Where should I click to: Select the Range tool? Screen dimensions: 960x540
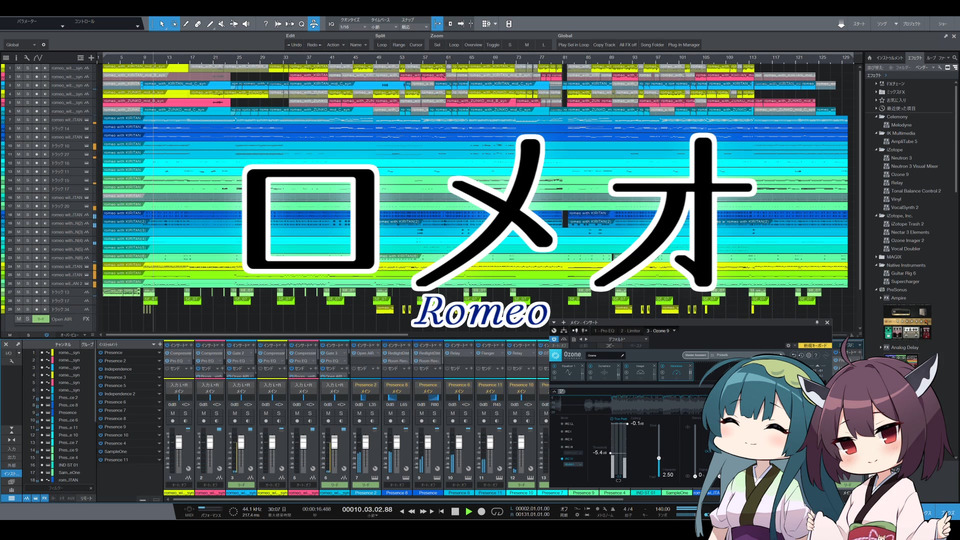174,24
